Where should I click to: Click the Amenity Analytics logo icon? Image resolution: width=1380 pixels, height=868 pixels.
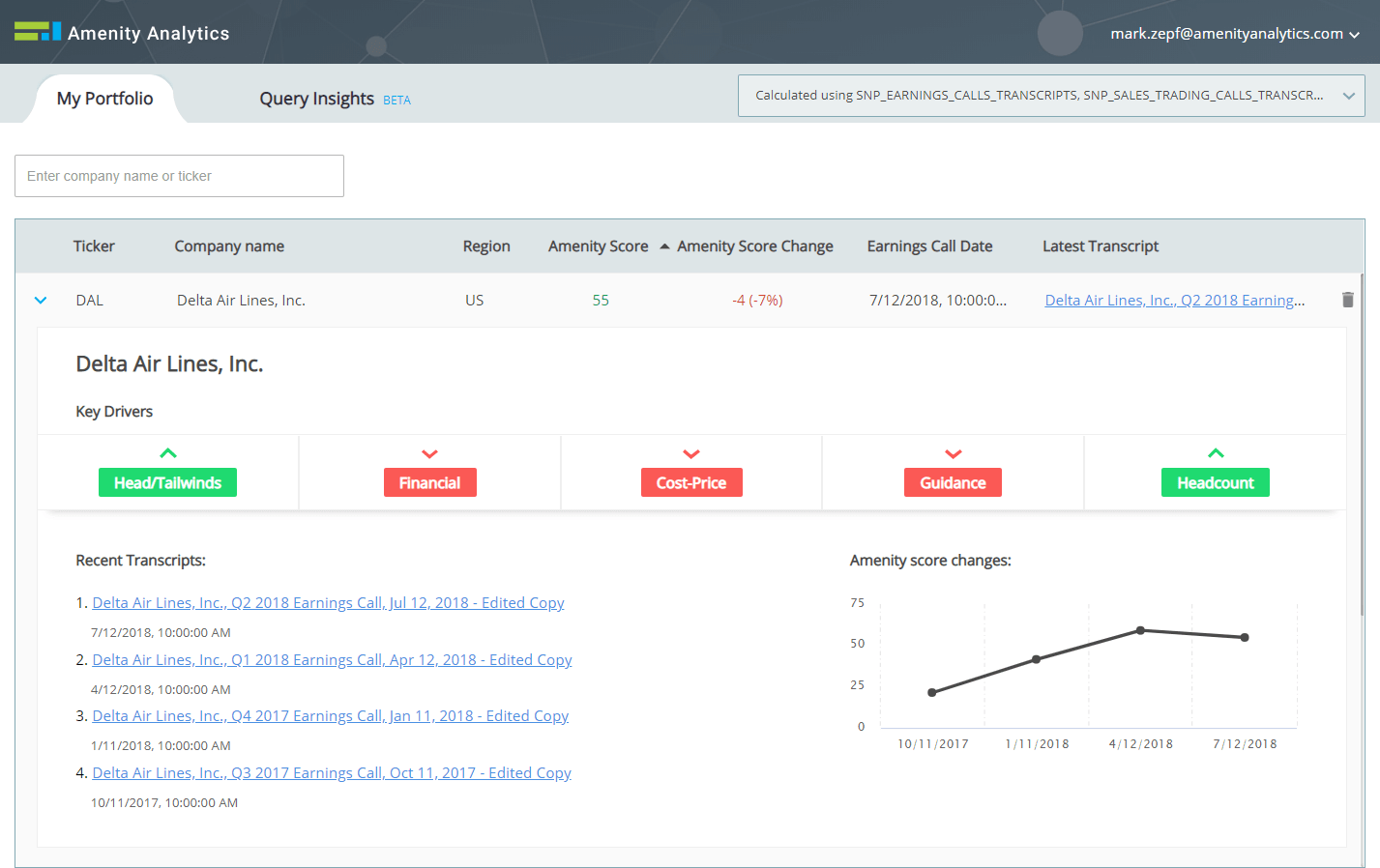pos(38,32)
